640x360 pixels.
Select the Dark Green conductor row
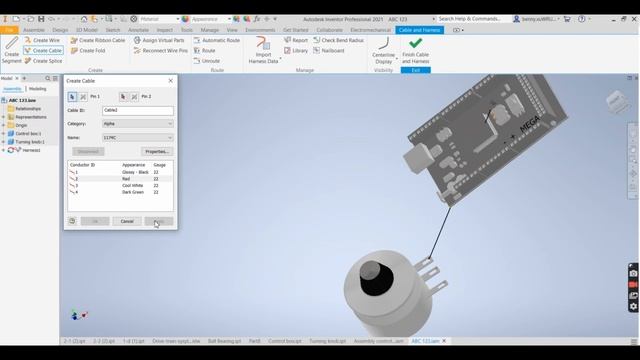[120, 192]
